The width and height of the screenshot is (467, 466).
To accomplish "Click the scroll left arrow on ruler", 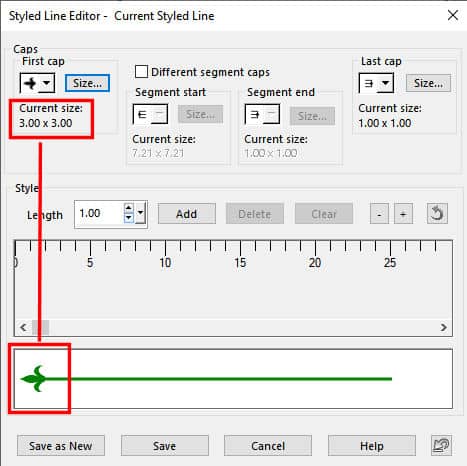I will point(23,327).
